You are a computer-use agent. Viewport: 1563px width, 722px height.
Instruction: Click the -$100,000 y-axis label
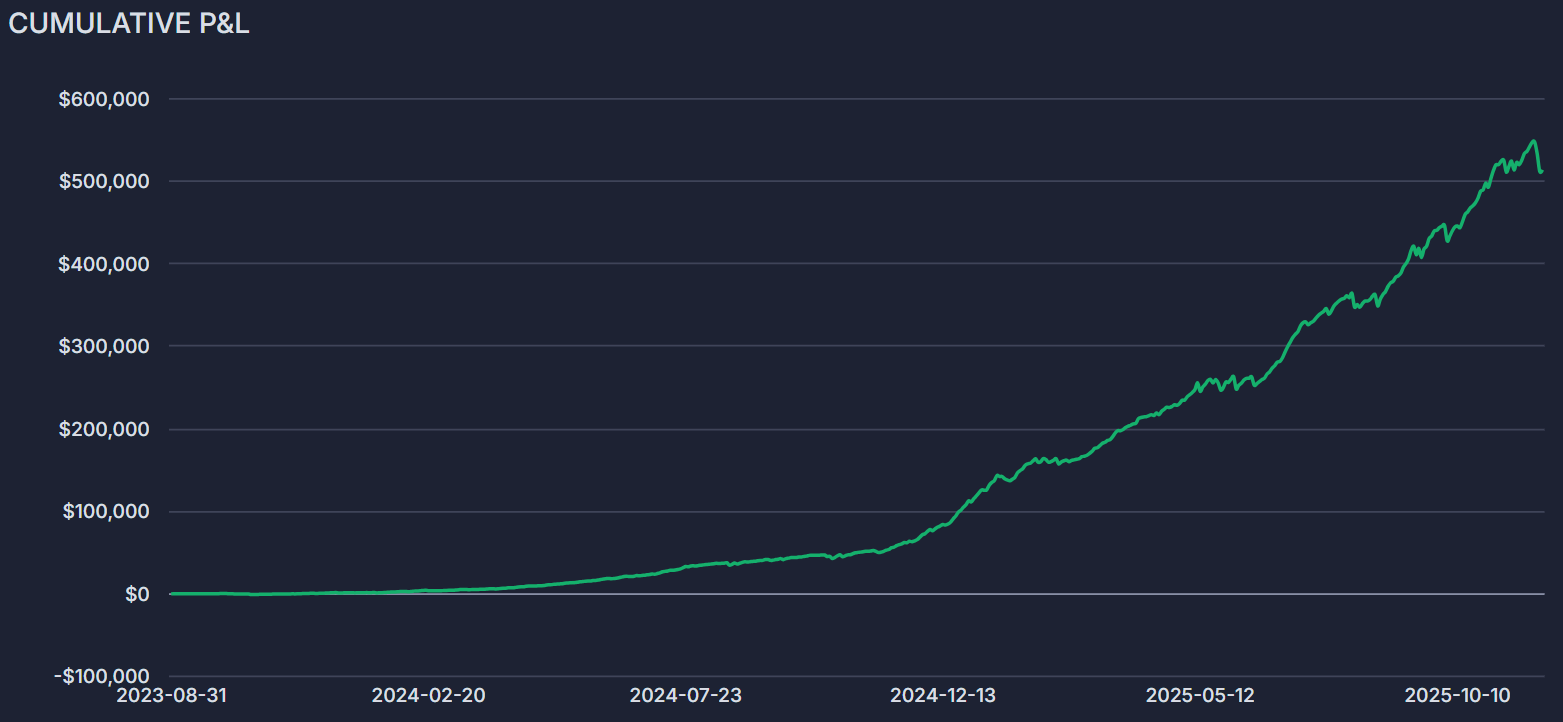click(x=101, y=677)
